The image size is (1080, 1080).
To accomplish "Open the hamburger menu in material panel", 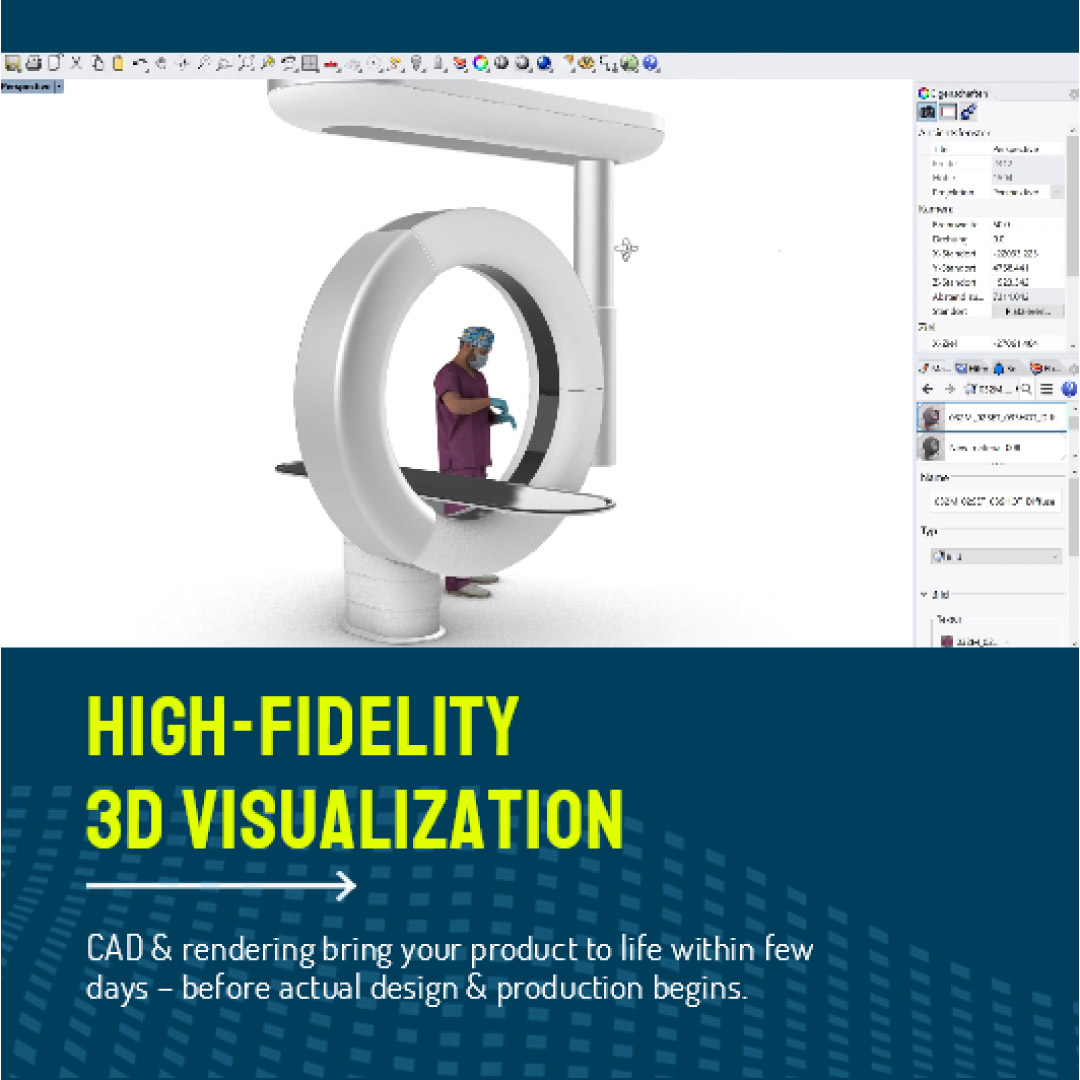I will pyautogui.click(x=1046, y=389).
